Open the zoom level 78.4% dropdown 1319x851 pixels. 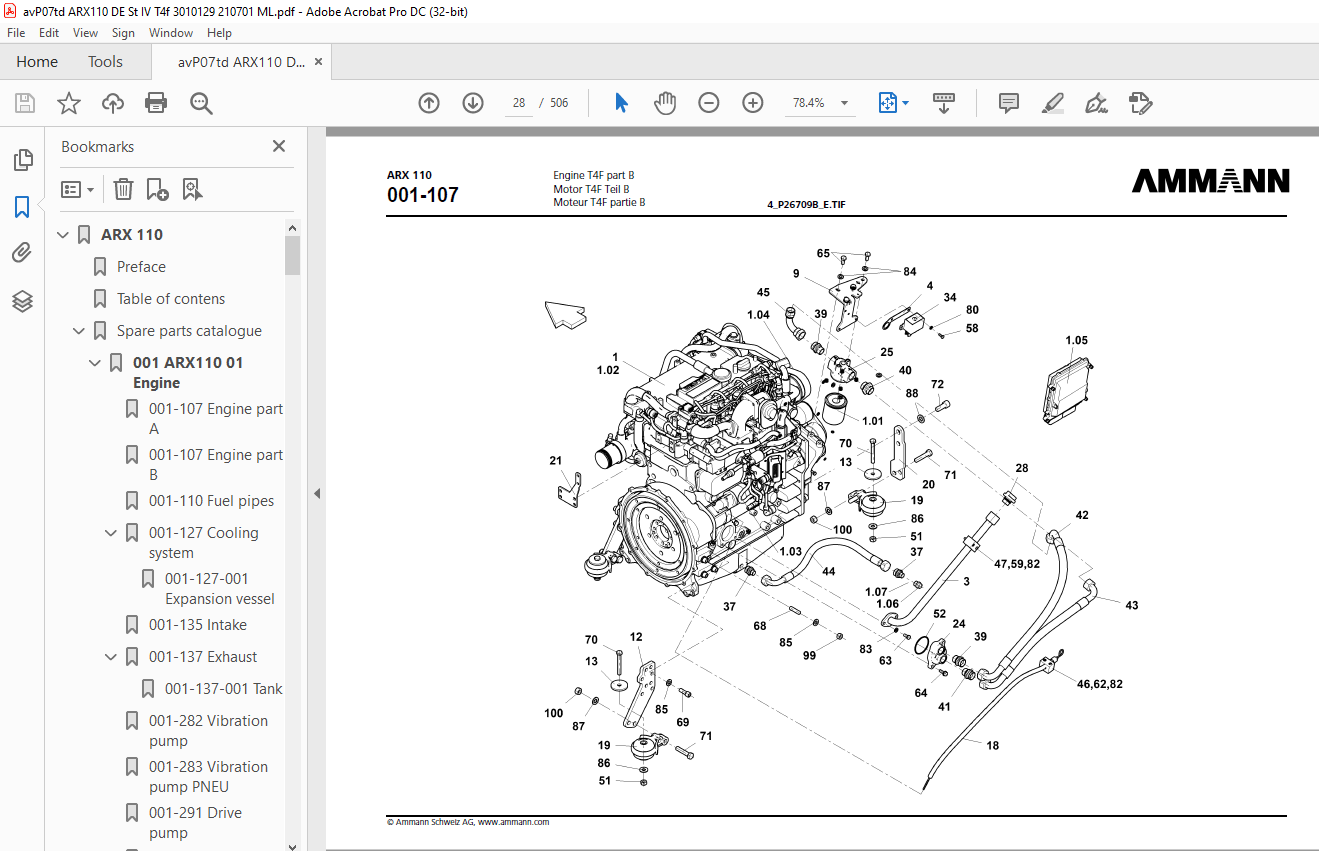(x=844, y=103)
